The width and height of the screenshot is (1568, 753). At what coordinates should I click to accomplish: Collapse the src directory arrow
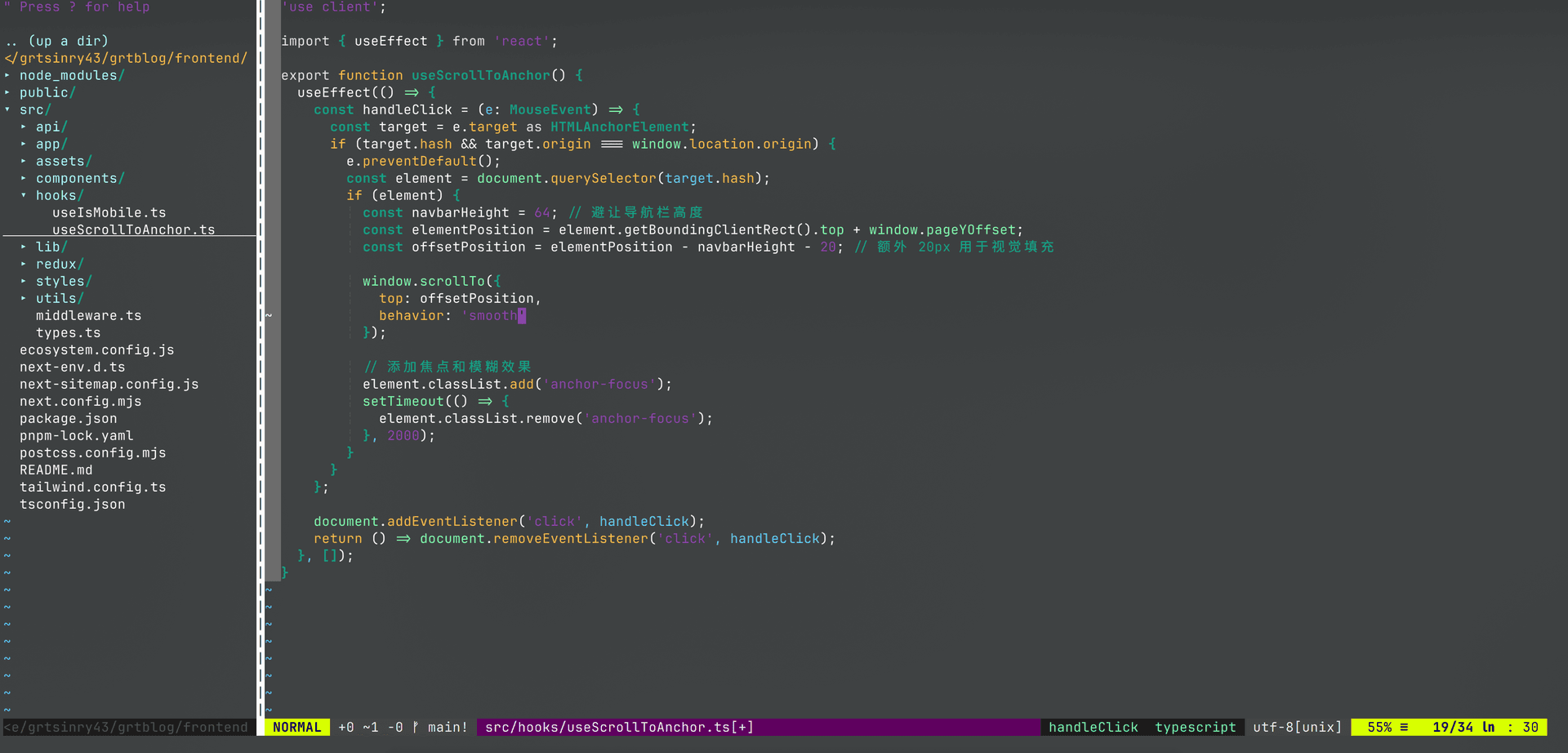click(7, 109)
